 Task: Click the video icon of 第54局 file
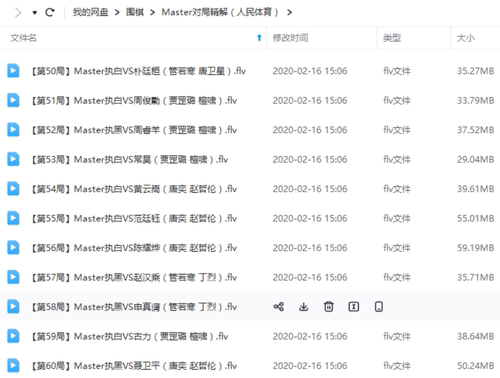[13, 189]
